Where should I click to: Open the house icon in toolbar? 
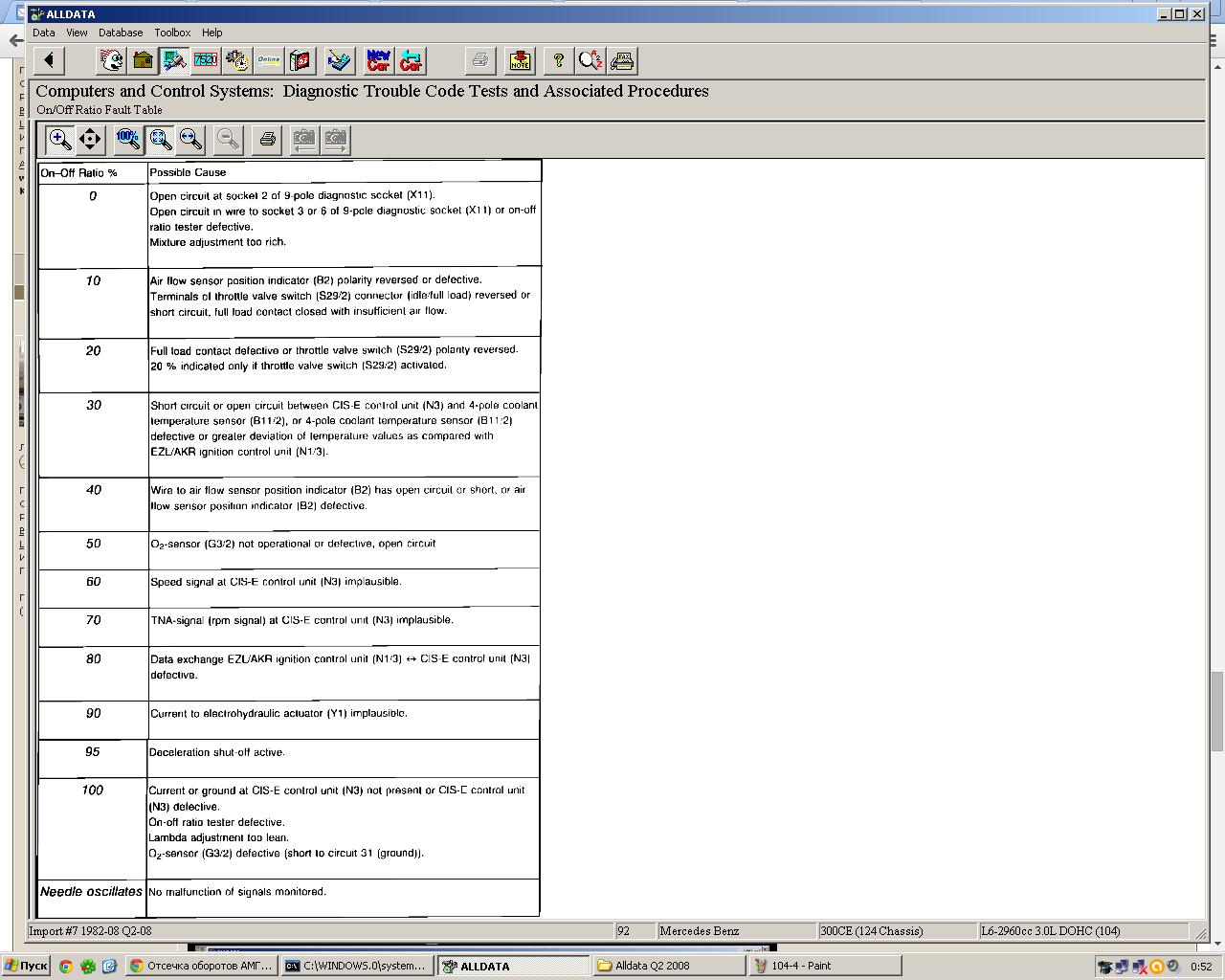[143, 60]
